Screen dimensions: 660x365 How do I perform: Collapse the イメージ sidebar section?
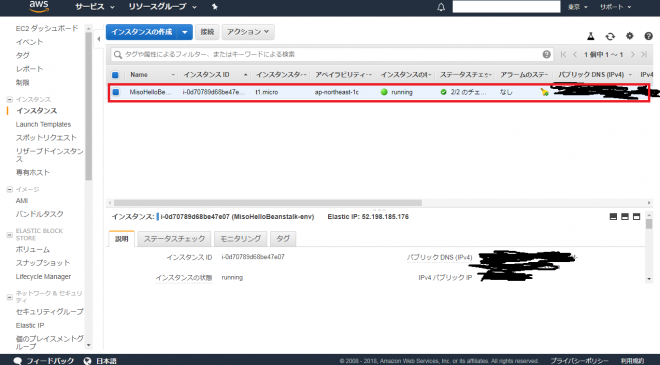coord(9,189)
